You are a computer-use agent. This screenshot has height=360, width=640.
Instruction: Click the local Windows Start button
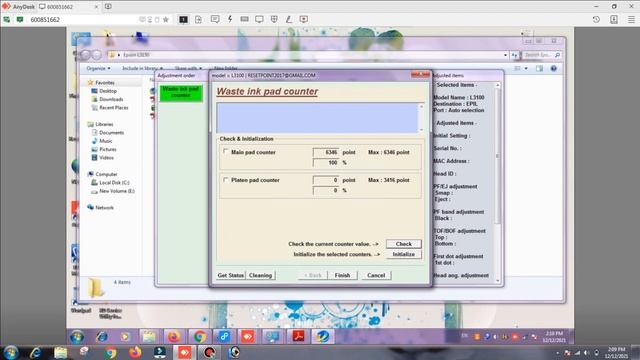pyautogui.click(x=11, y=352)
